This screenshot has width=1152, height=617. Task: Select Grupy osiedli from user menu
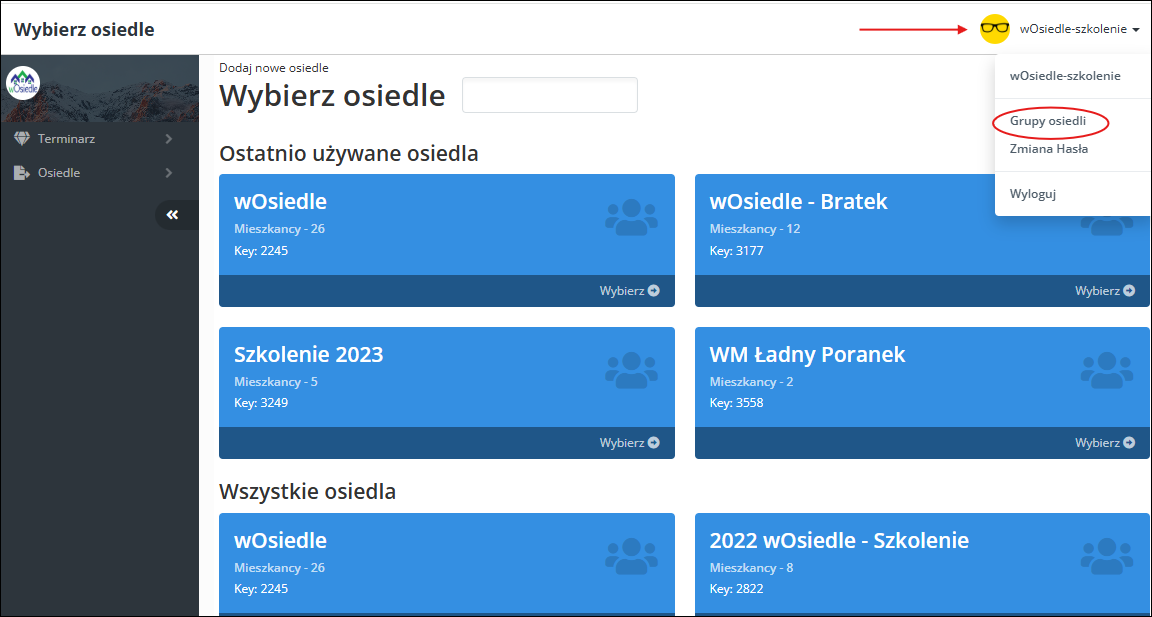[x=1047, y=121]
